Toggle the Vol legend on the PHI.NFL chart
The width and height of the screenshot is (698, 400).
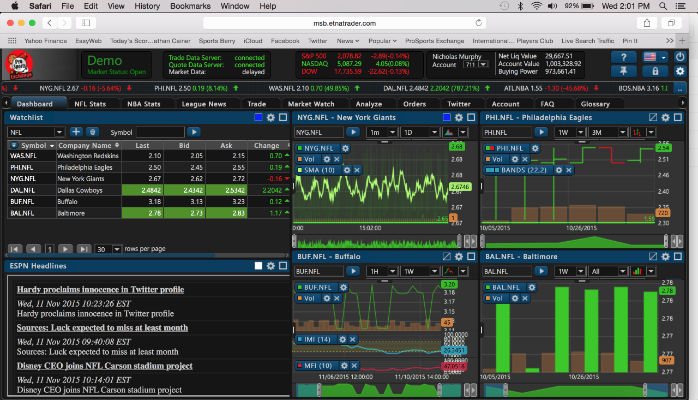point(488,159)
